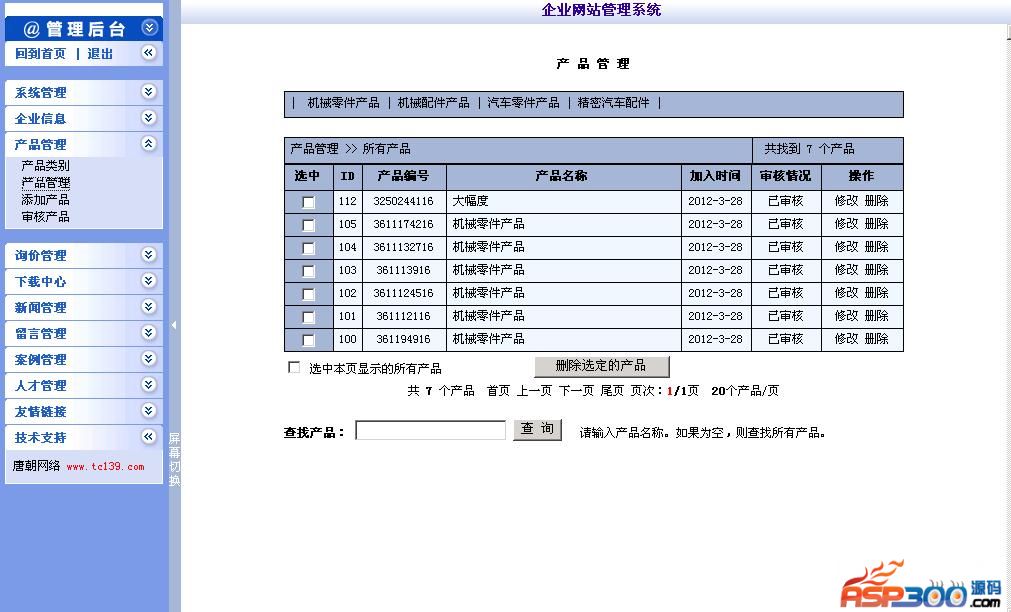Go to 下一页 pagination link
Viewport: 1011px width, 612px height.
pos(576,391)
